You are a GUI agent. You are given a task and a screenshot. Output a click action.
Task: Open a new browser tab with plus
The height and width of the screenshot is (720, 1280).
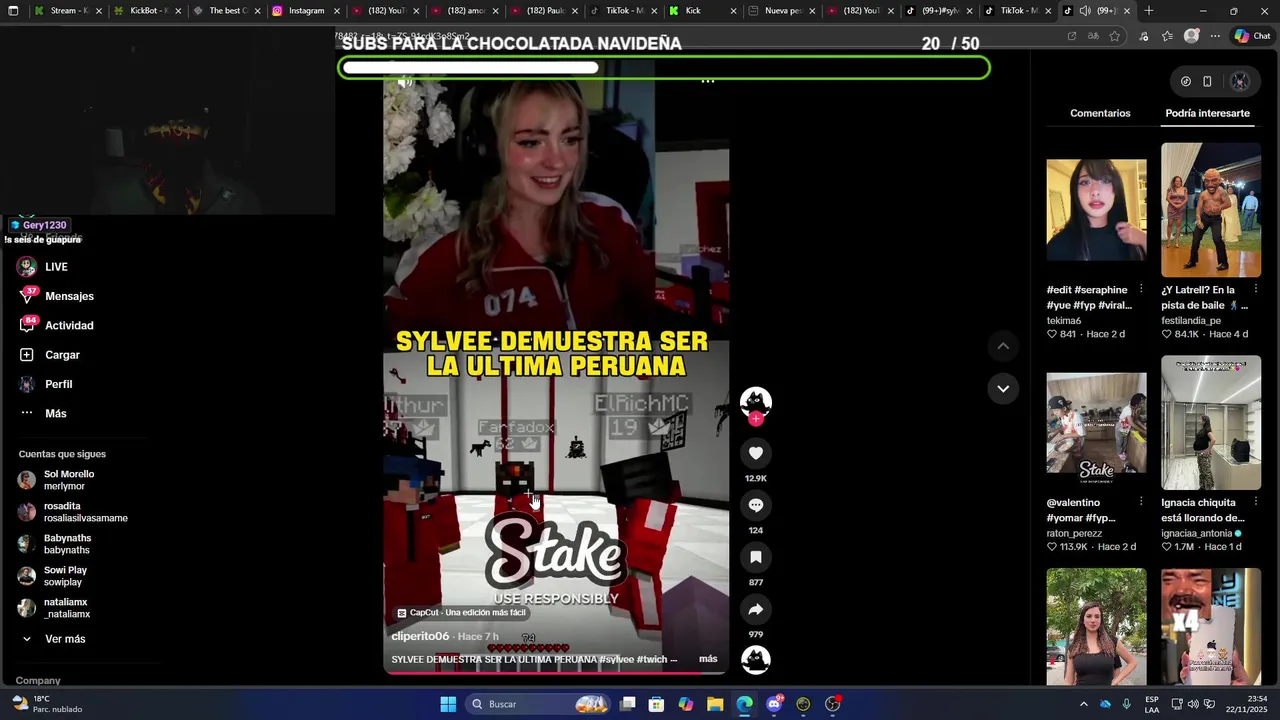coord(1149,11)
